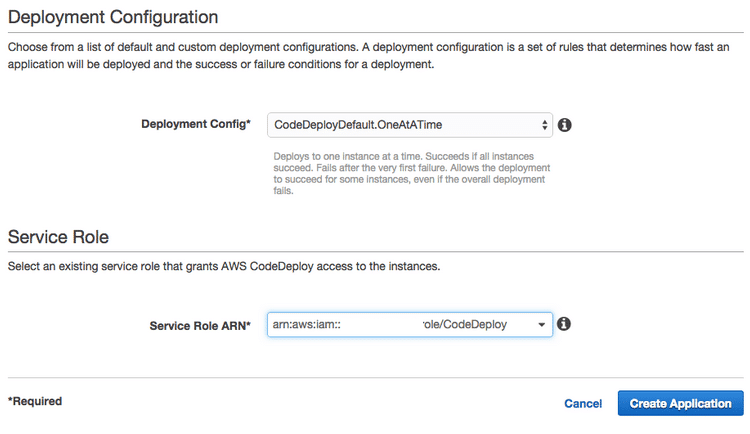
Task: Select the Deployment Configuration section heading
Action: coord(113,17)
